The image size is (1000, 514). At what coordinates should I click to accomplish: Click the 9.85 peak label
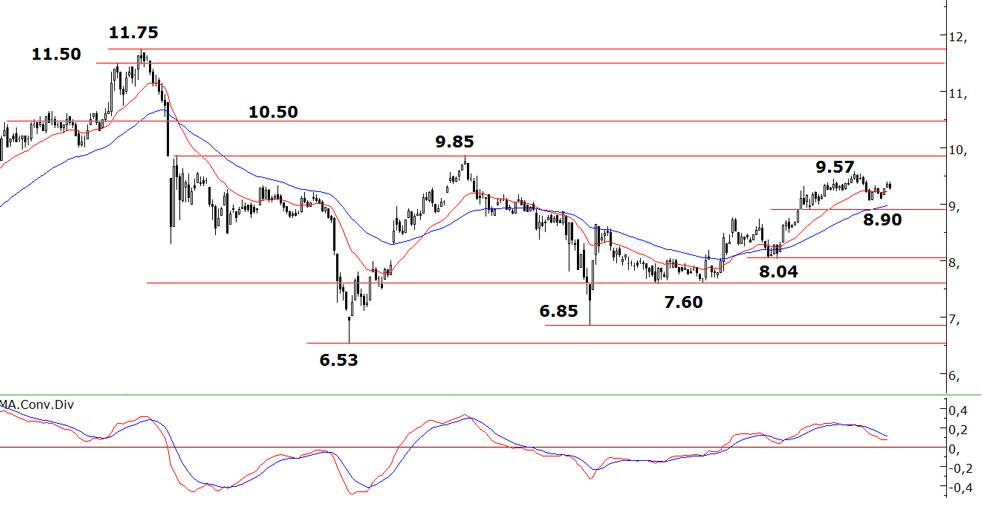[x=455, y=142]
